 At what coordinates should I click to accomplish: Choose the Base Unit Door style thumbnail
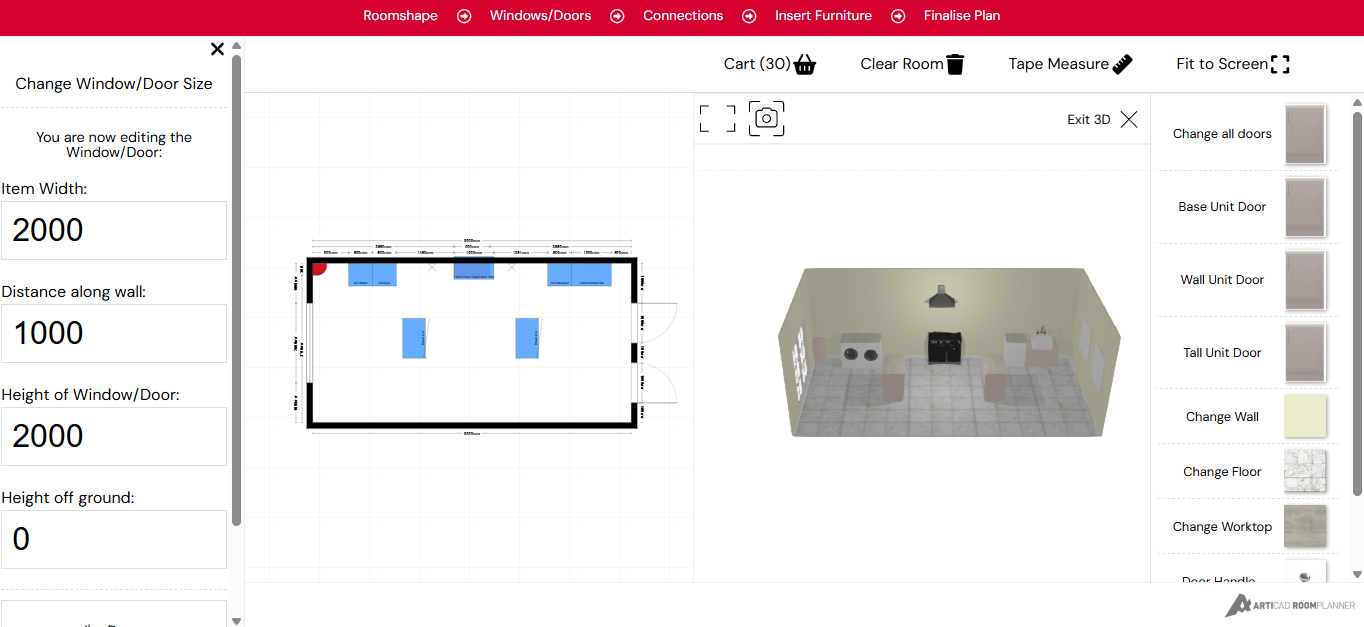point(1306,207)
